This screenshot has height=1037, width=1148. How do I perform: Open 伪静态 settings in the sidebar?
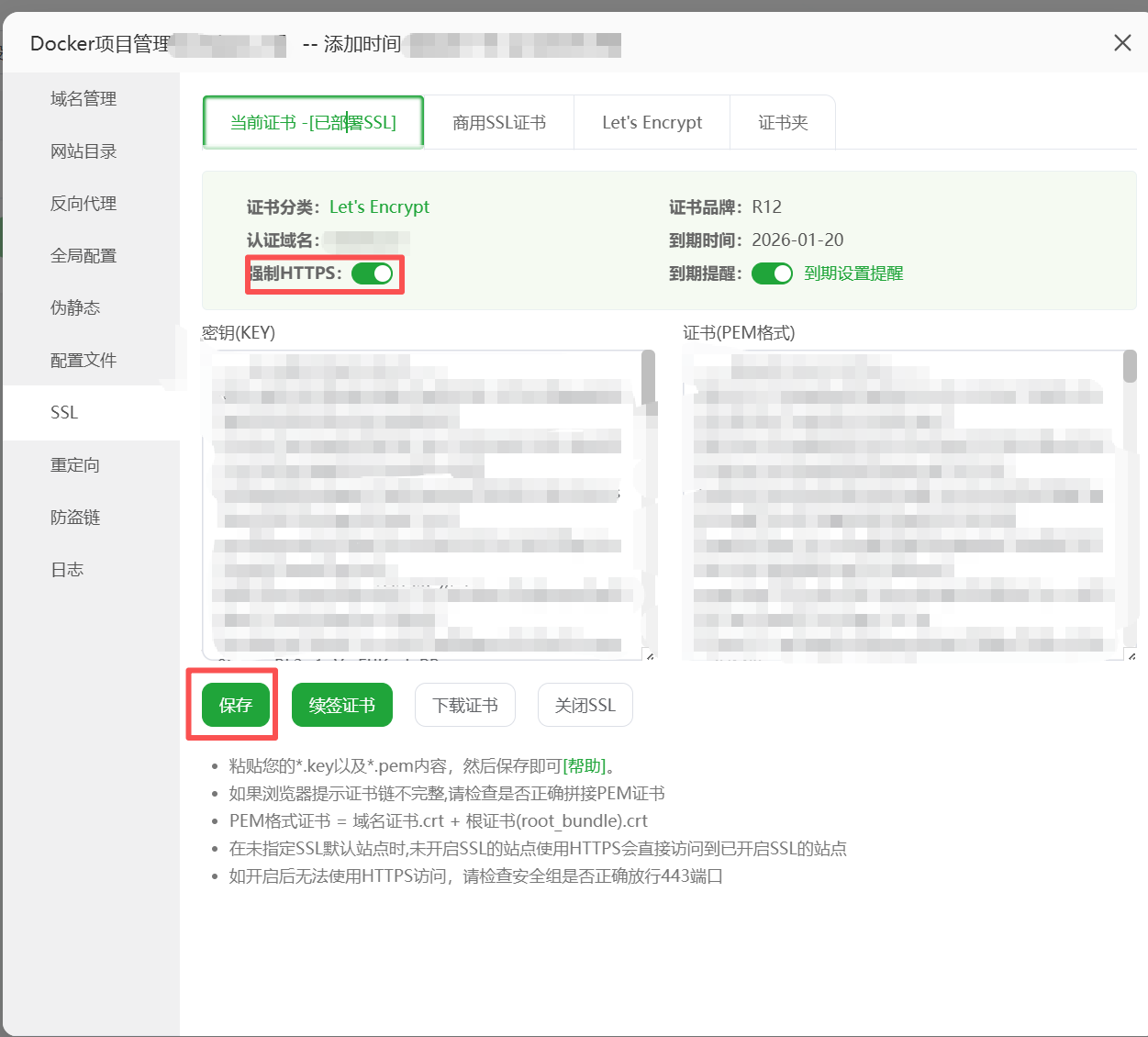pyautogui.click(x=75, y=308)
